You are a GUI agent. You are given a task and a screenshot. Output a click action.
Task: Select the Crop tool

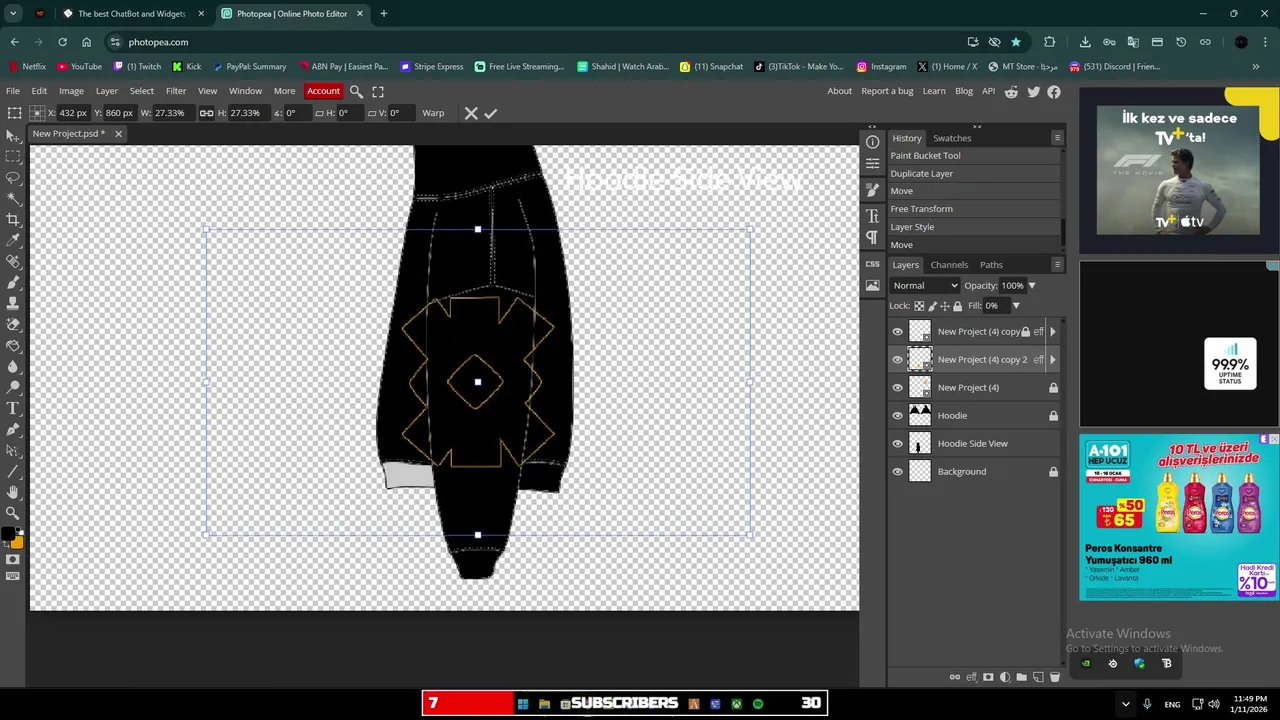[x=13, y=220]
